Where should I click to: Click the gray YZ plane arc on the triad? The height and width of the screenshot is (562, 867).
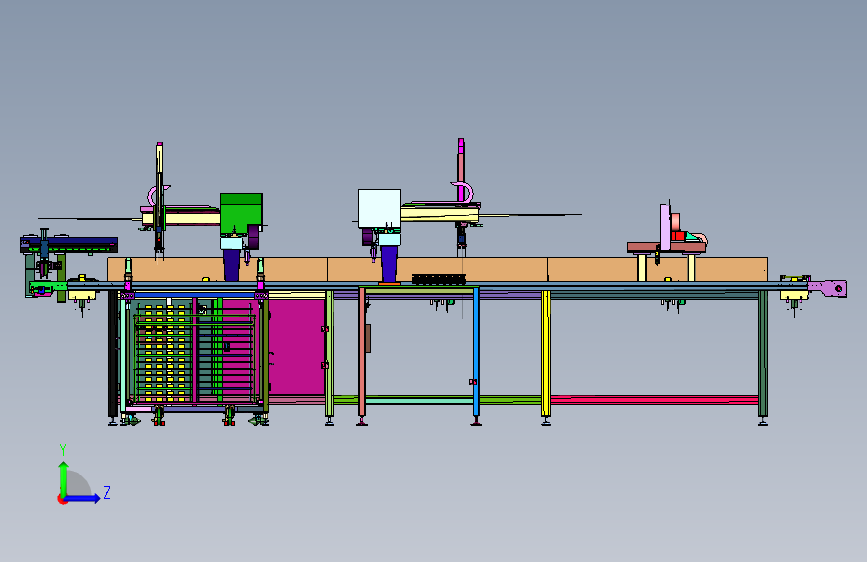pos(78,483)
